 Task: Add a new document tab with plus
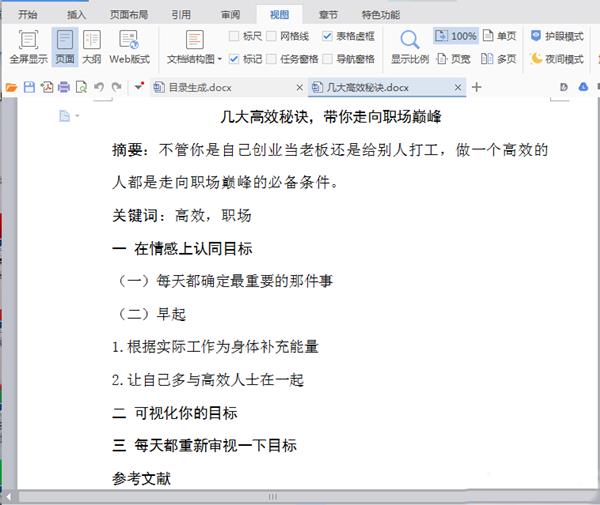(476, 87)
